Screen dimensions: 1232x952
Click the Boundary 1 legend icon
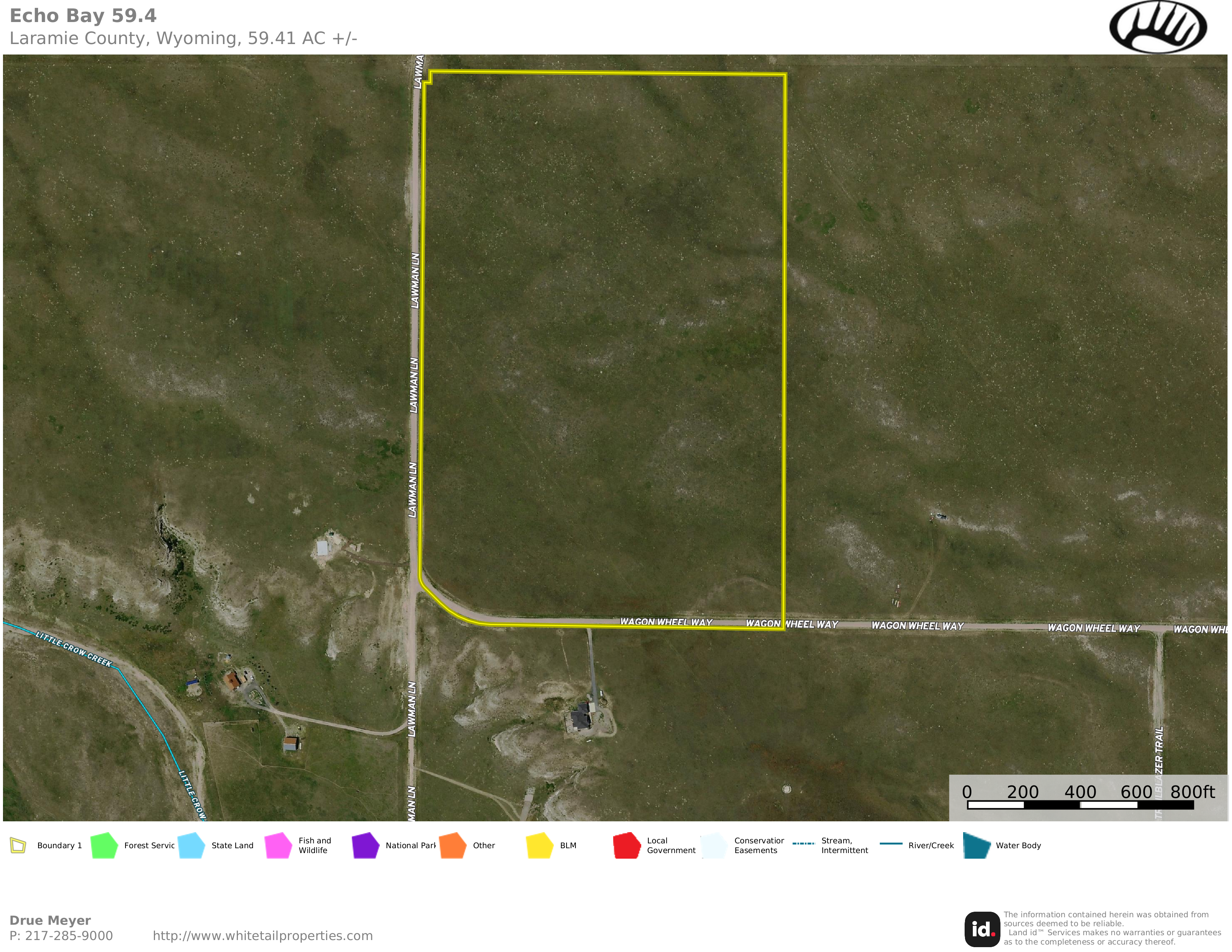(18, 845)
